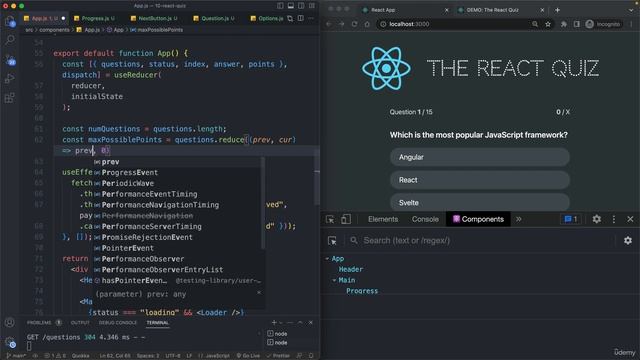Switch to the NextButton.js editor tab
The image size is (640, 360).
tap(154, 18)
